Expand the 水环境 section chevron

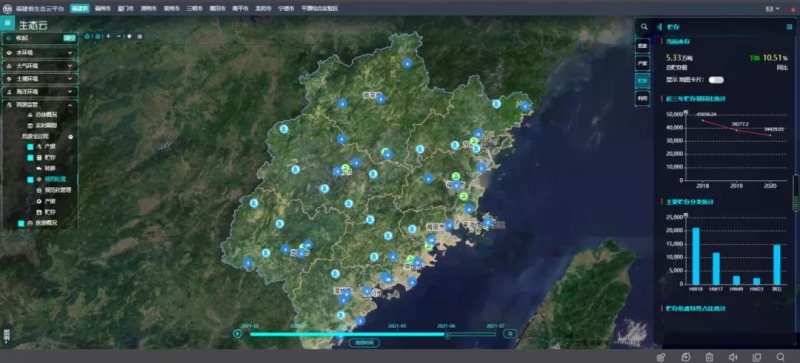click(x=69, y=53)
